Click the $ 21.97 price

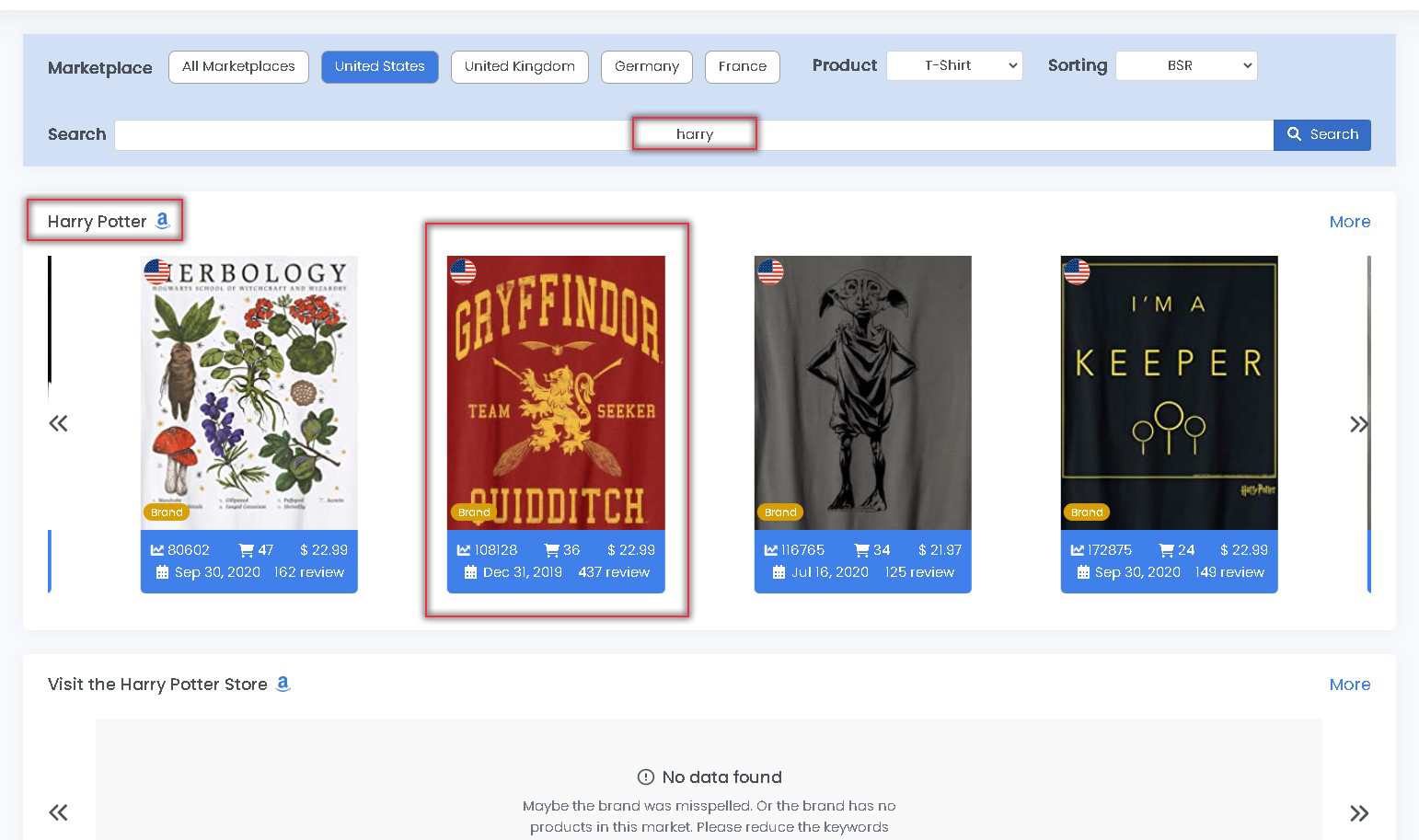[x=940, y=550]
